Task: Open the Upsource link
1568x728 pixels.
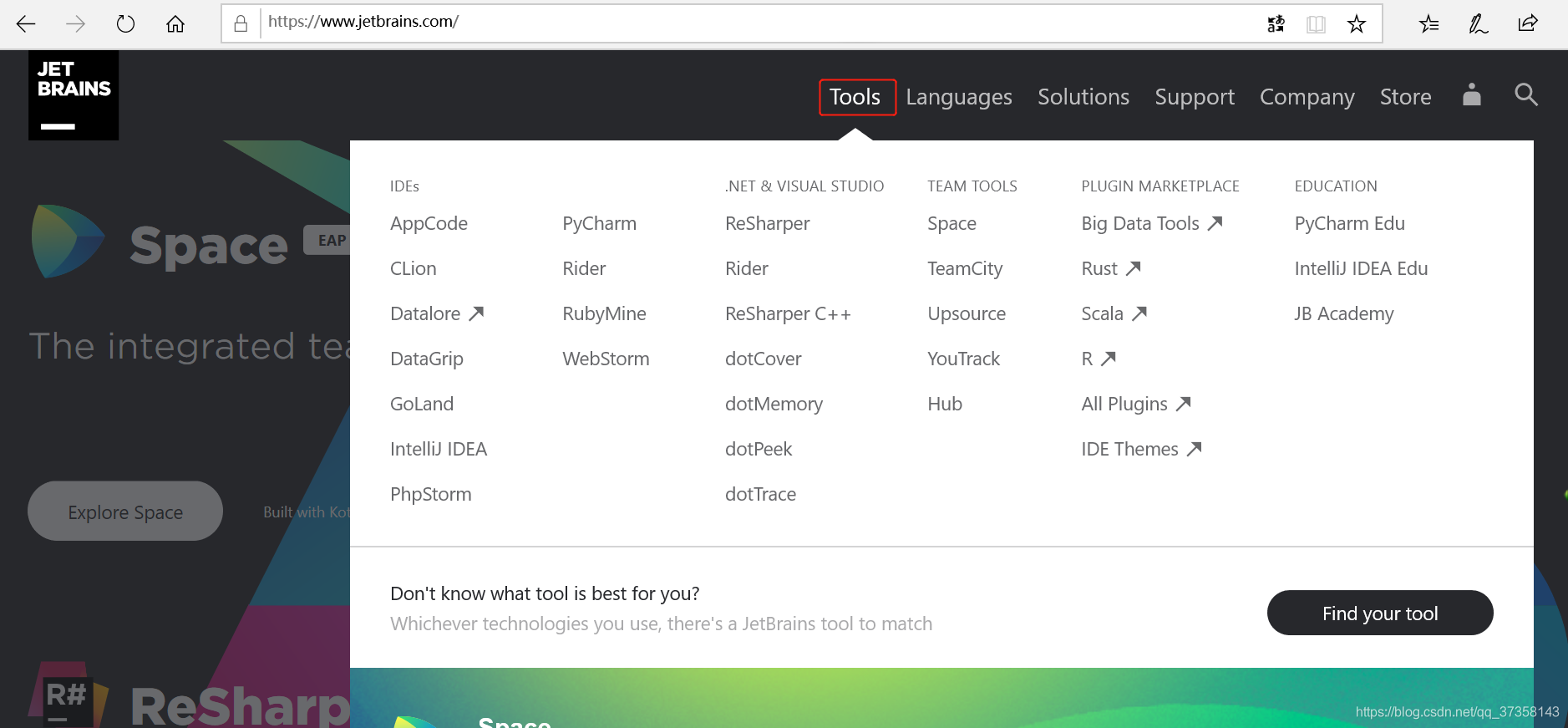Action: (967, 313)
